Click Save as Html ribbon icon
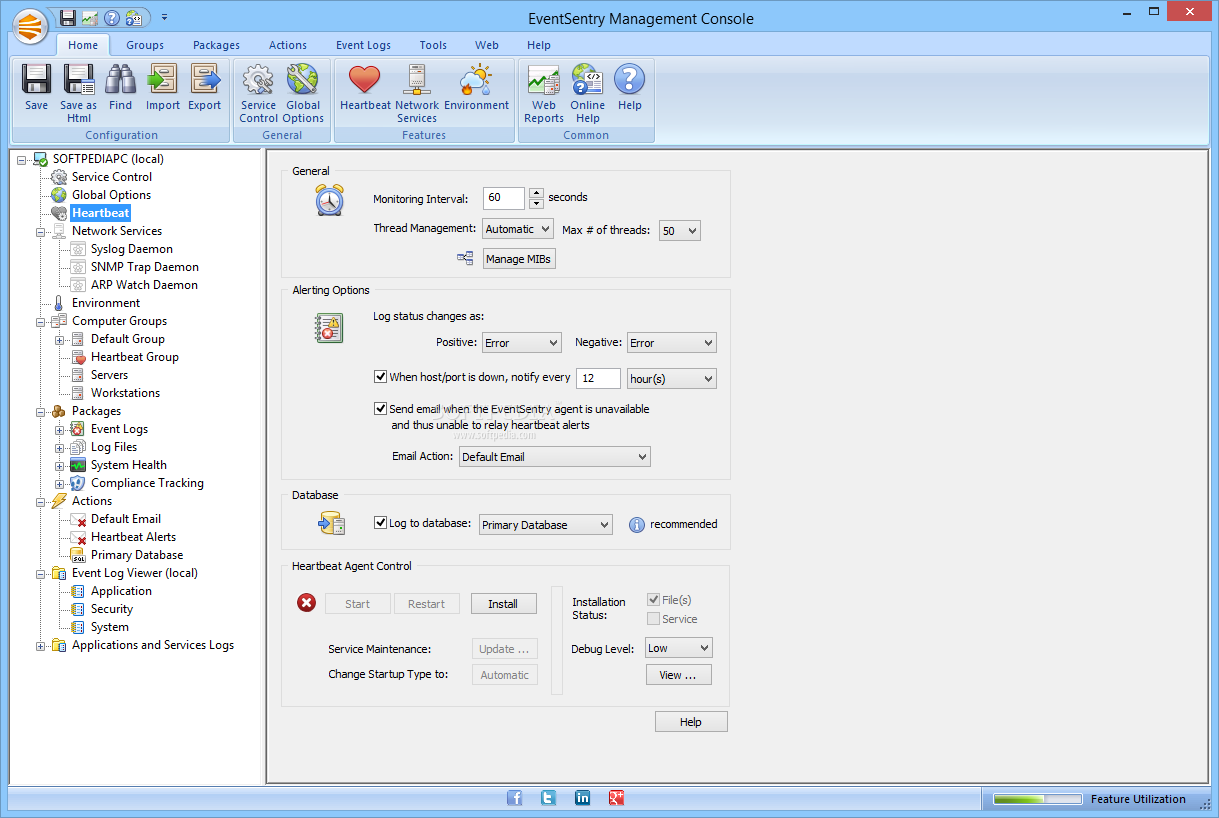This screenshot has width=1219, height=818. 79,79
